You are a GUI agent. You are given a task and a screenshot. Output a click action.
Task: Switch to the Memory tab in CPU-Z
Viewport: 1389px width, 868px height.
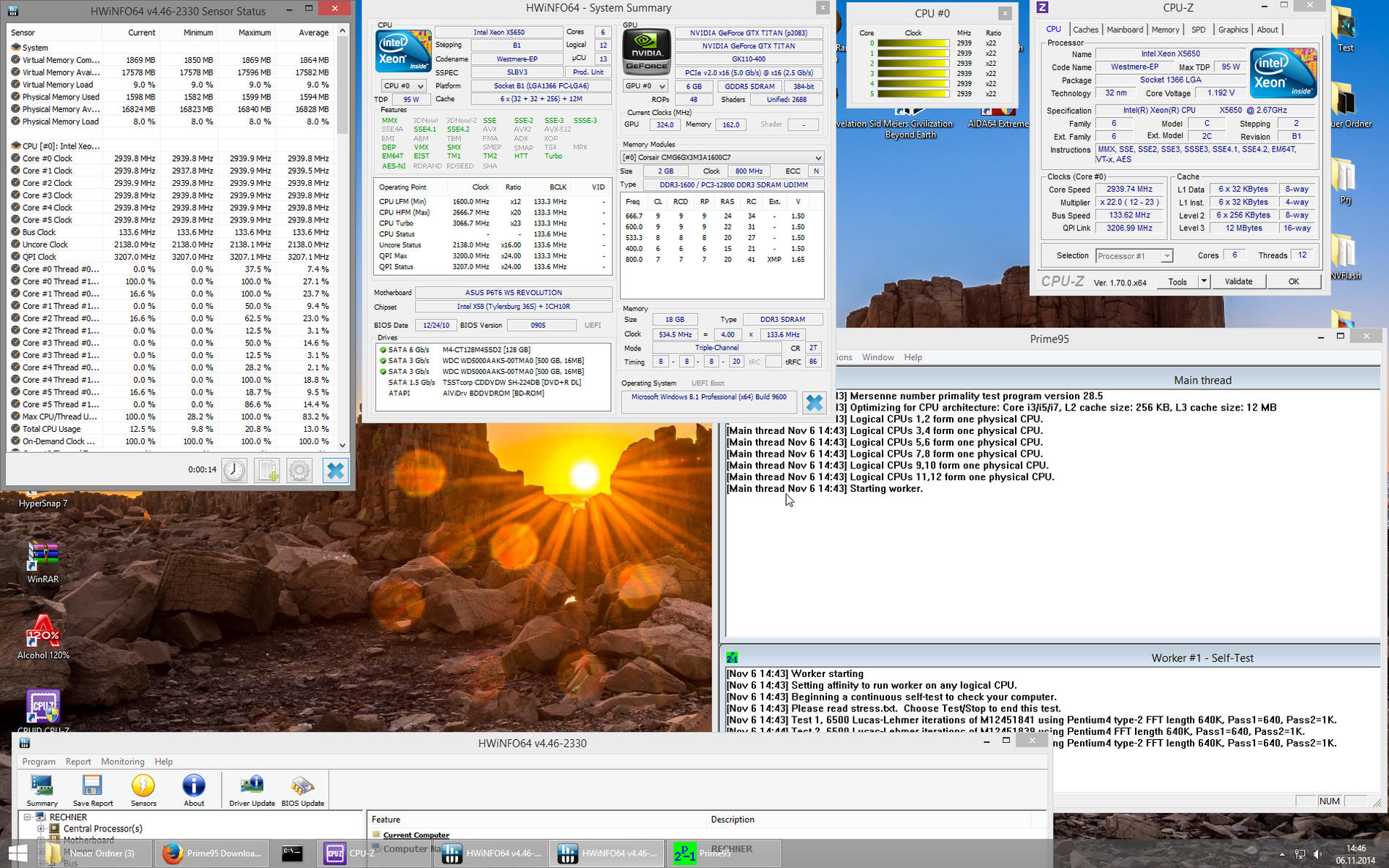pyautogui.click(x=1165, y=30)
